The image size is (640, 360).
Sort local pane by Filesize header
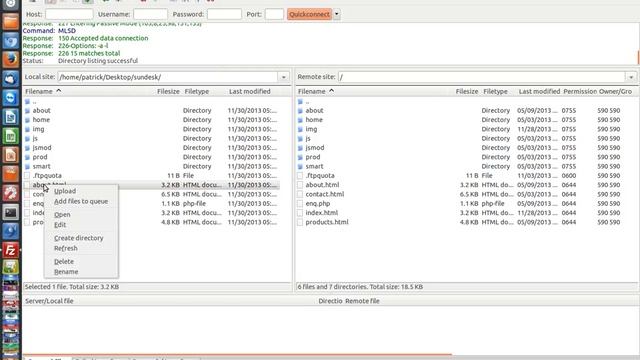click(168, 91)
